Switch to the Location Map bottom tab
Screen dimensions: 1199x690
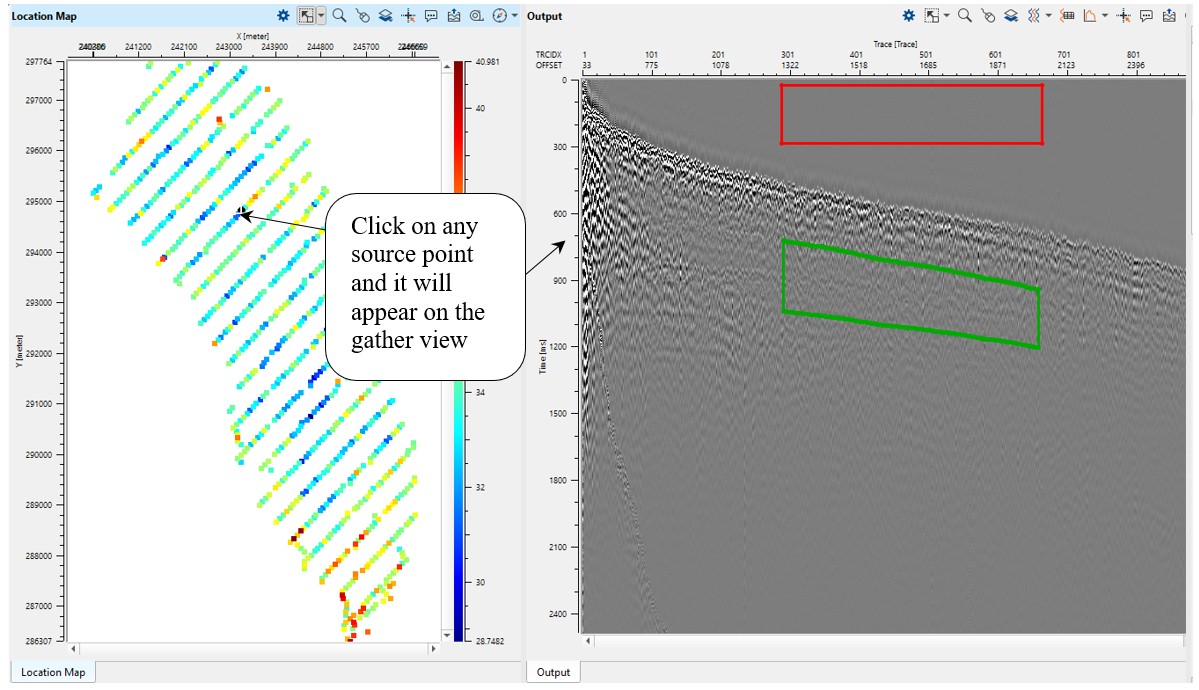point(54,673)
